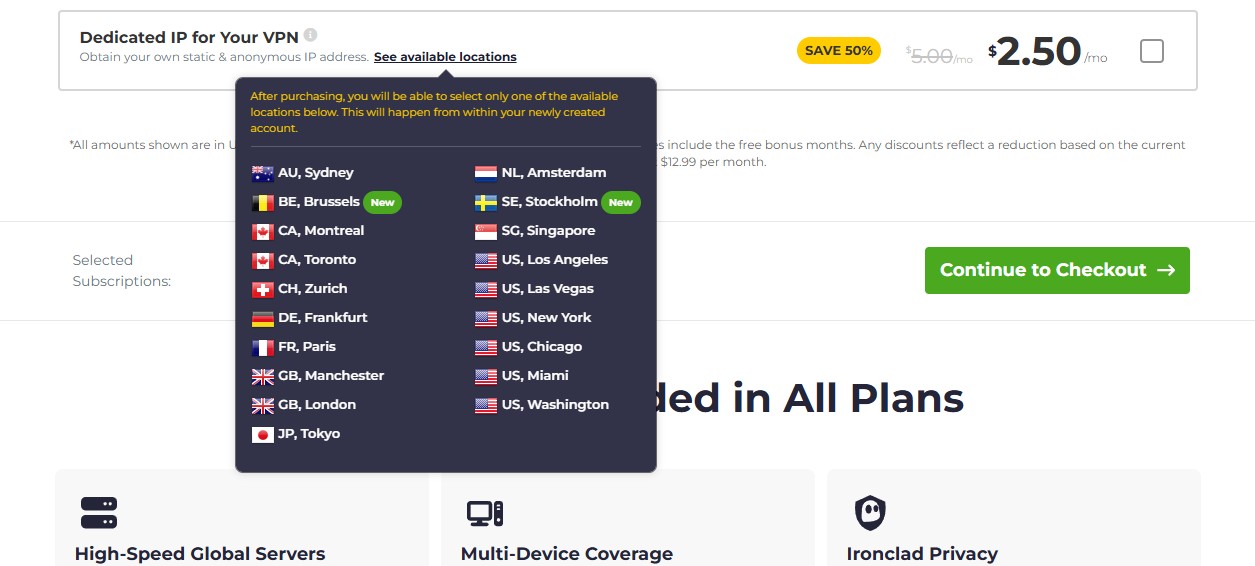Click the info icon beside Dedicated IP title
Viewport: 1255px width, 566px height.
(x=310, y=35)
